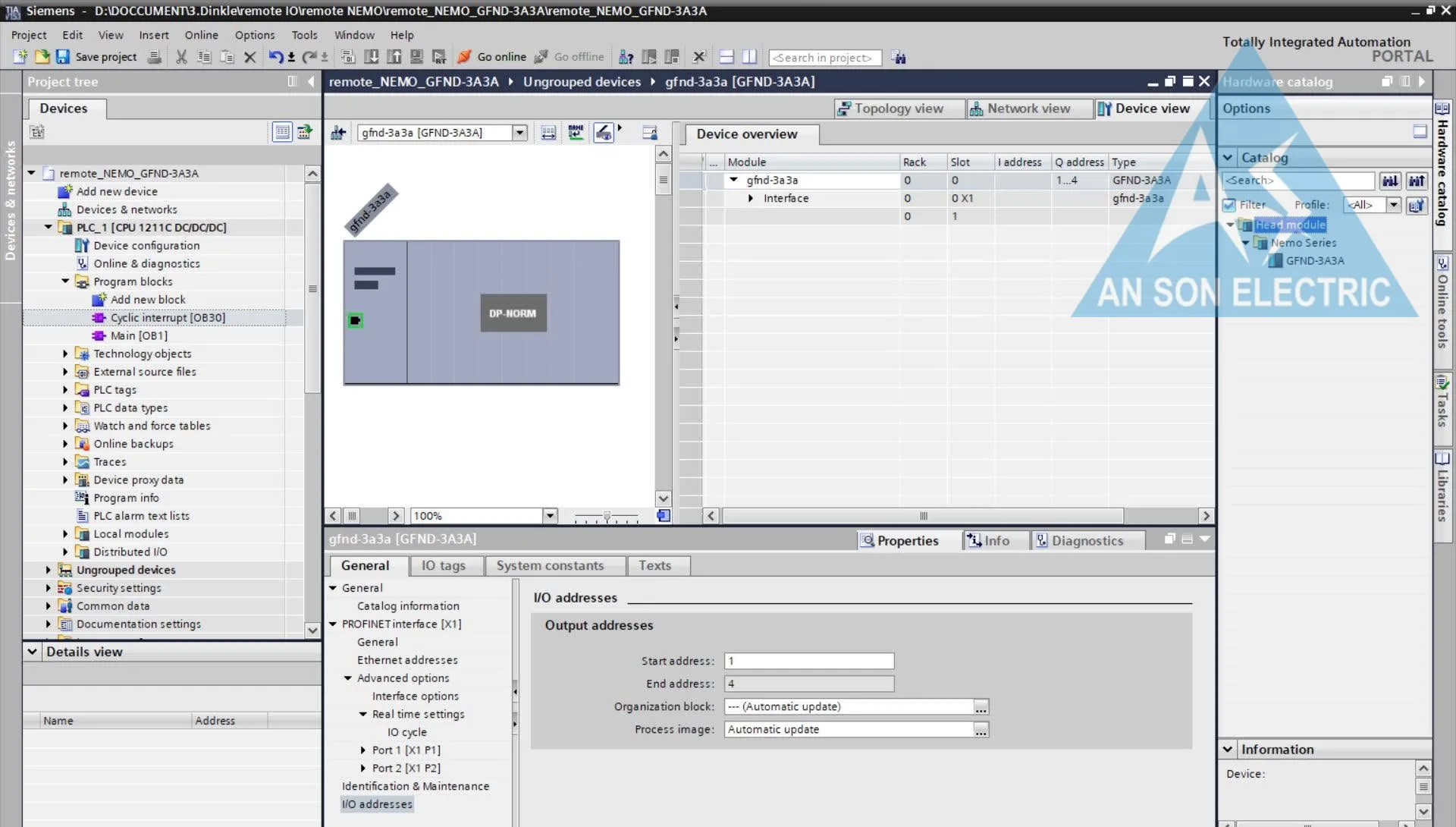Open the Options menu

coord(255,35)
